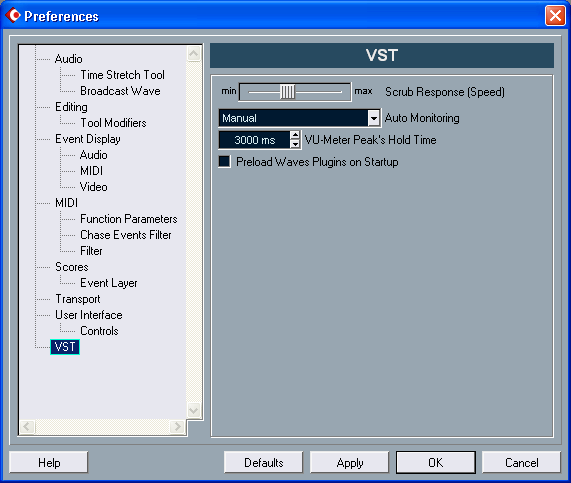
Task: Click the Defaults button
Action: coord(264,463)
